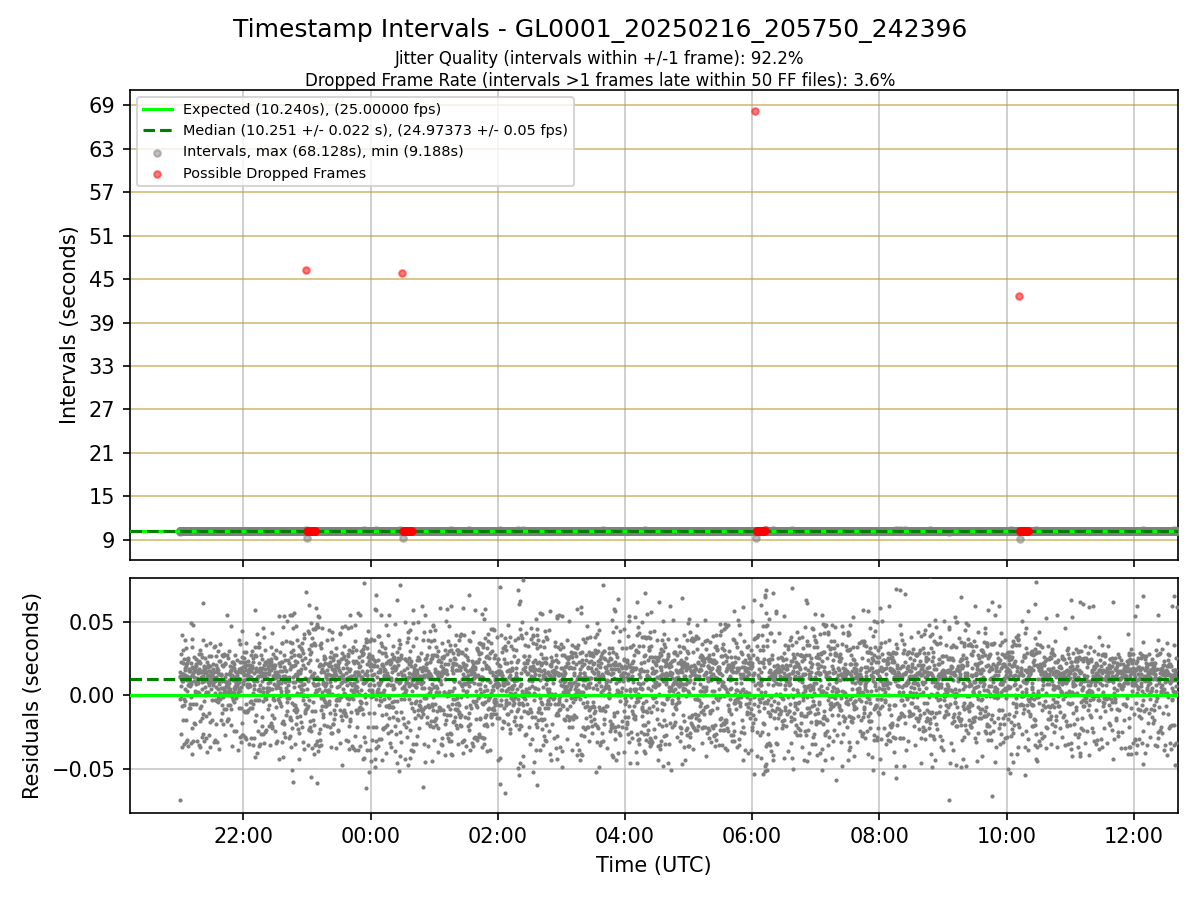1200x900 pixels.
Task: Click the 08:00 x-axis tick label
Action: click(x=879, y=835)
